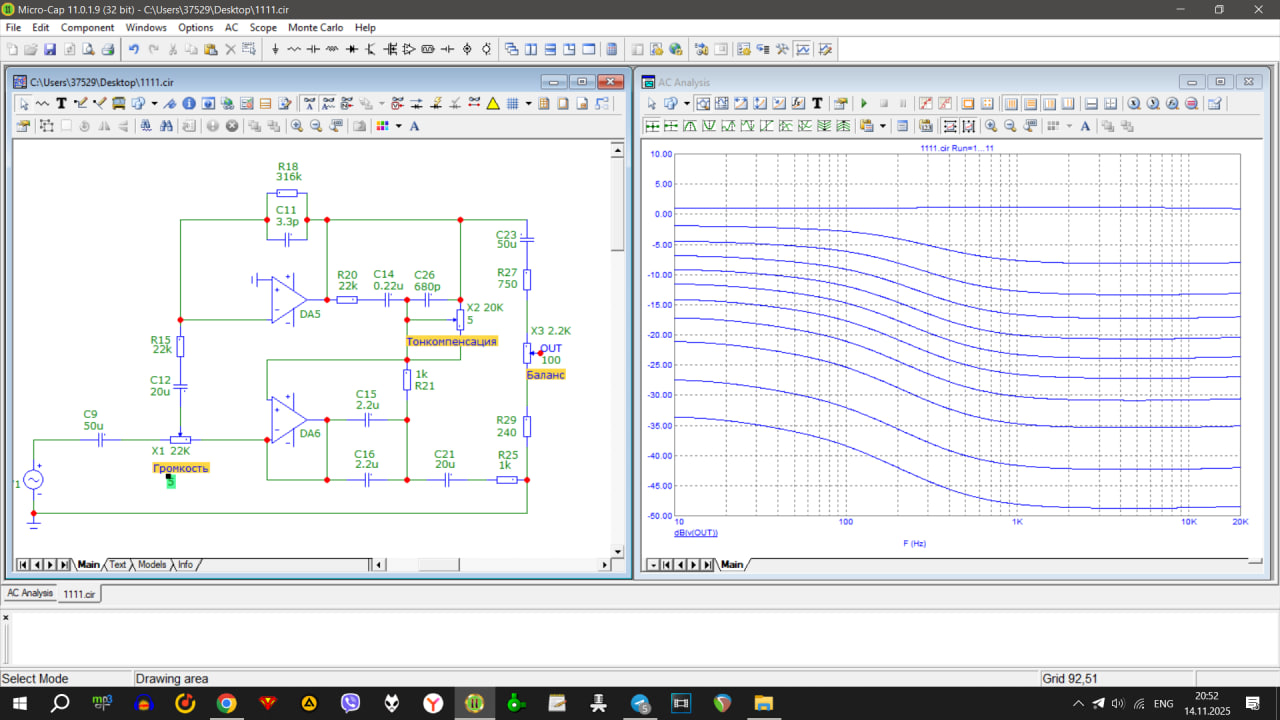Open the color palette dropdown arrow

click(398, 126)
